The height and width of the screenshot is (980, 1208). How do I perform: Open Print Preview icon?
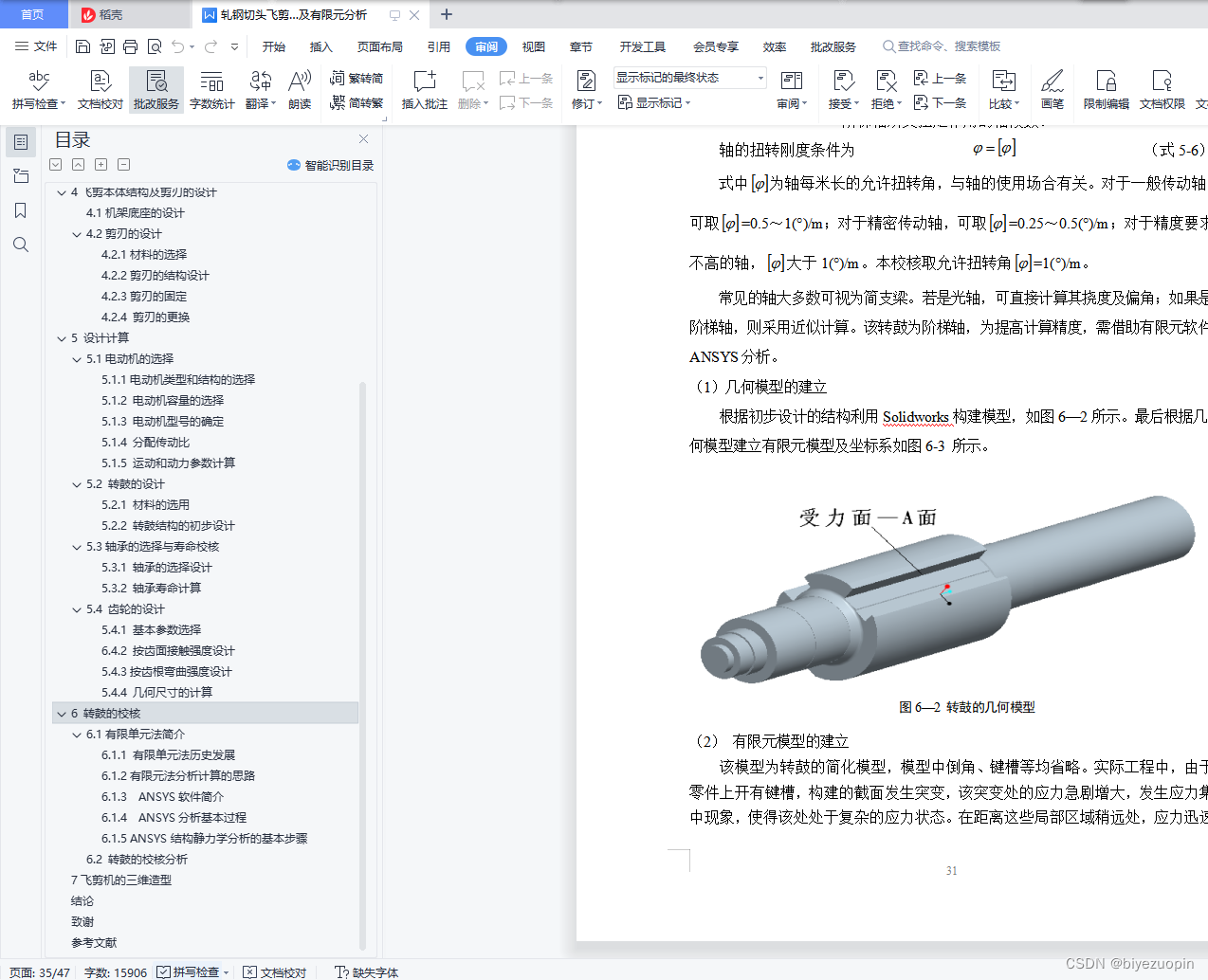point(155,46)
